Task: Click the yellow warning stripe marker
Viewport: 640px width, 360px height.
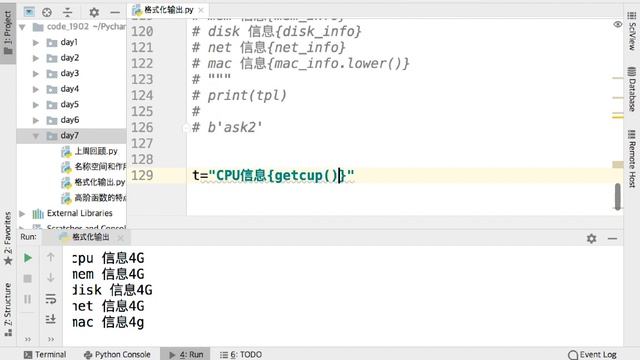Action: [618, 117]
